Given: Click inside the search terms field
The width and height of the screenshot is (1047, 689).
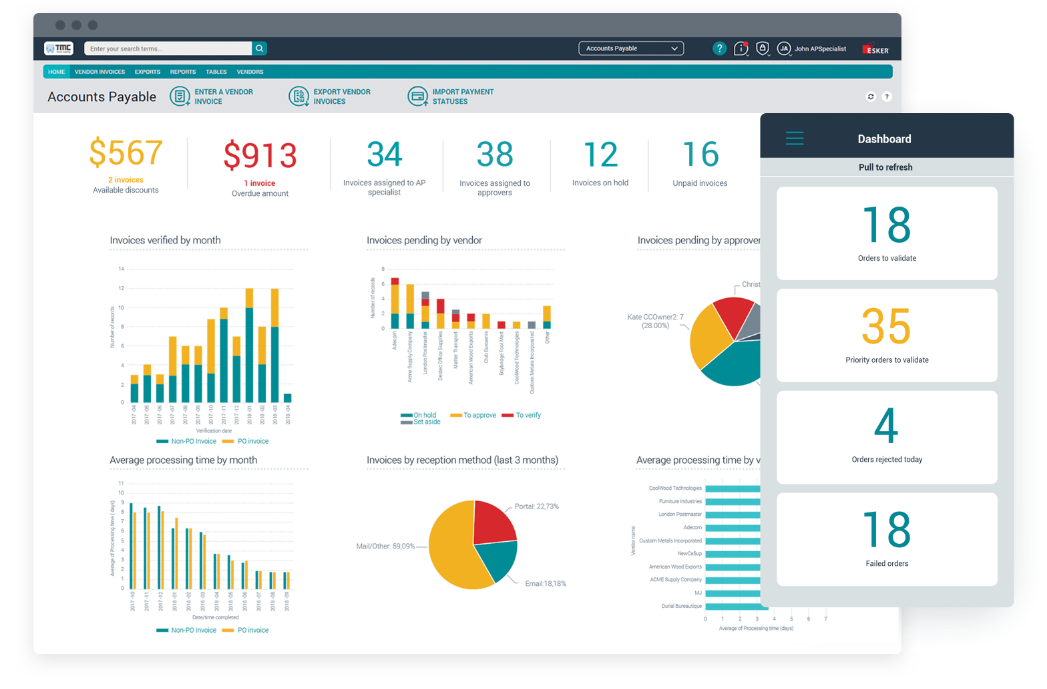Looking at the screenshot, I should [x=165, y=48].
